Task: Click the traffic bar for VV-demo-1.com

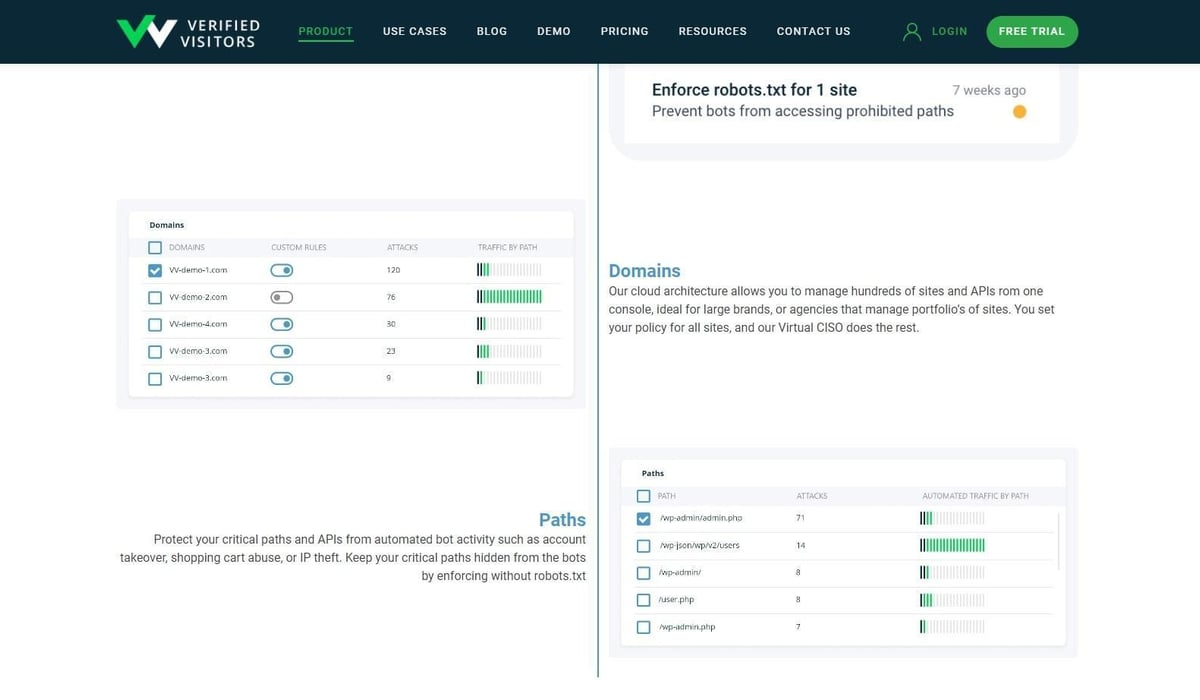Action: 510,270
